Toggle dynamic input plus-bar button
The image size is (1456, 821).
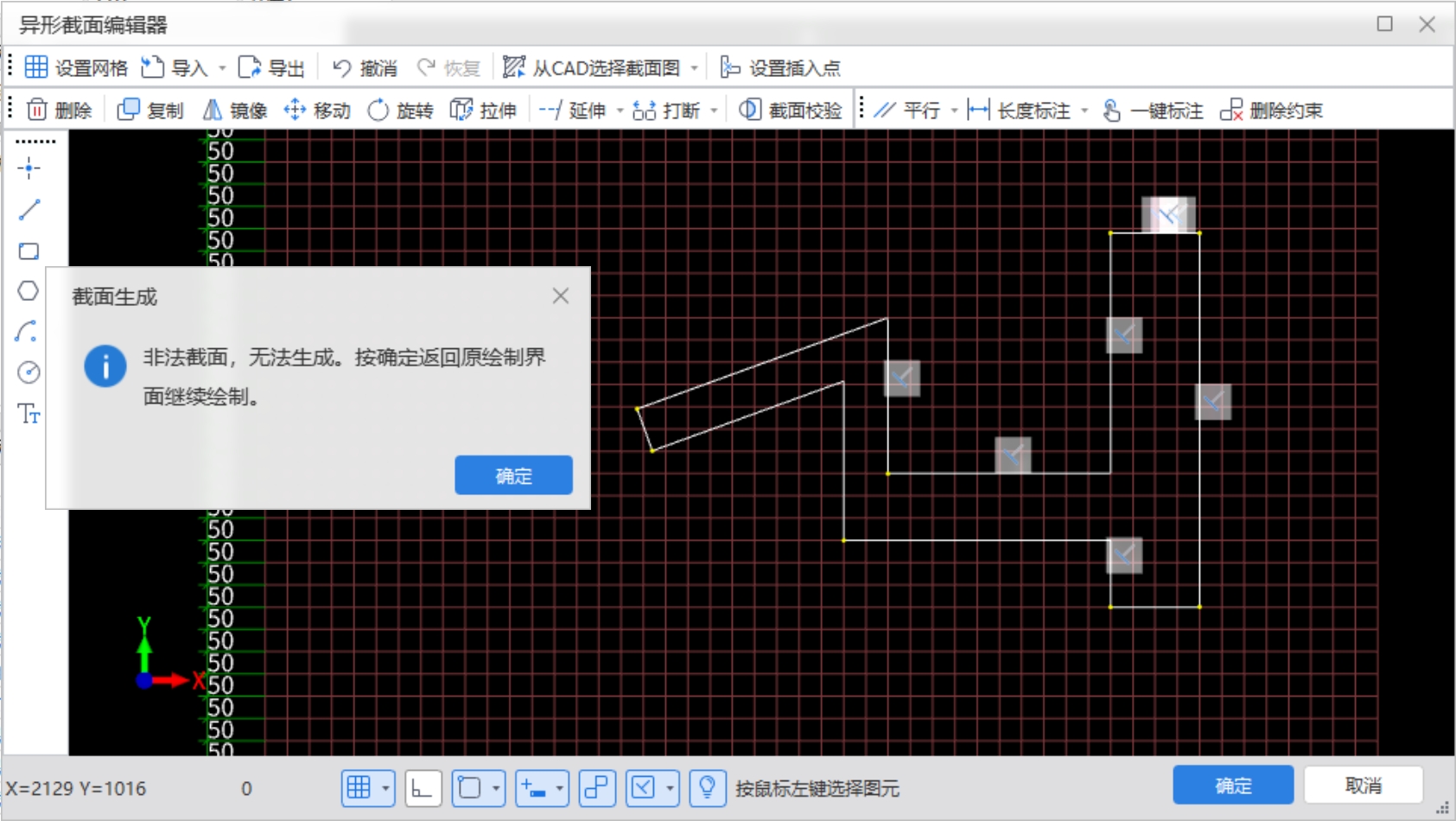[533, 788]
